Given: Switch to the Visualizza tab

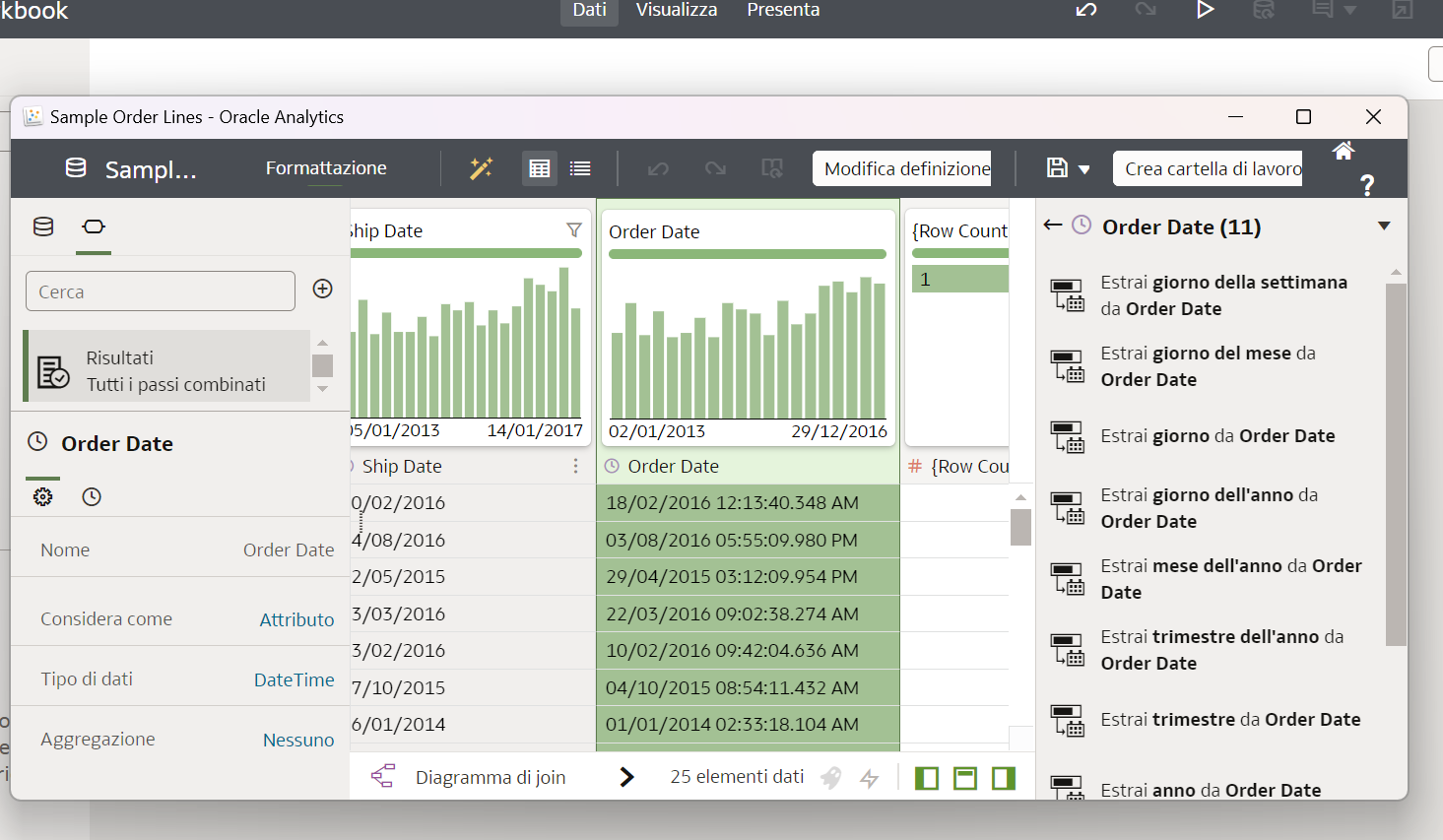Looking at the screenshot, I should pyautogui.click(x=676, y=11).
